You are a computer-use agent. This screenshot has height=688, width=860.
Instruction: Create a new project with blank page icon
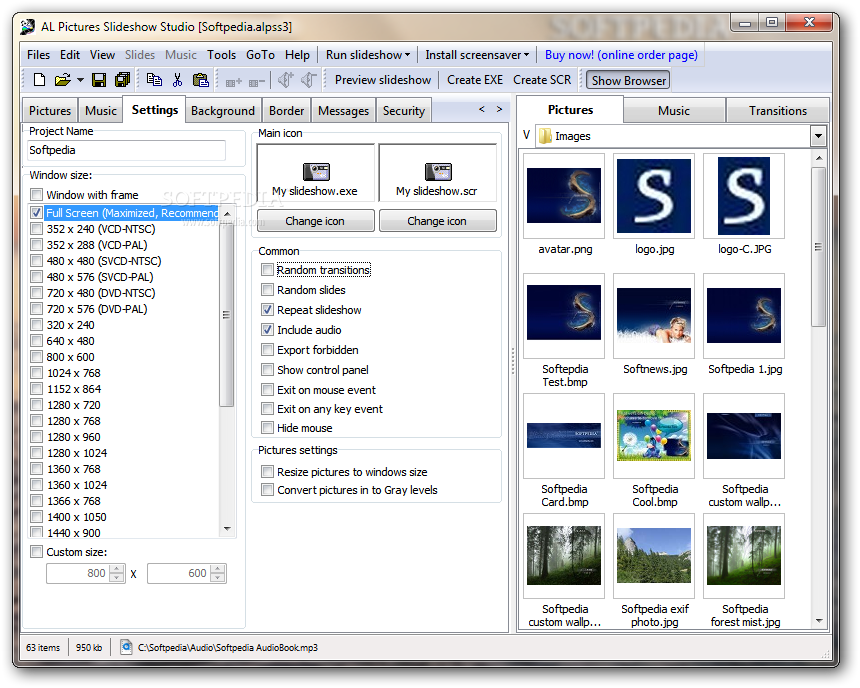point(39,80)
